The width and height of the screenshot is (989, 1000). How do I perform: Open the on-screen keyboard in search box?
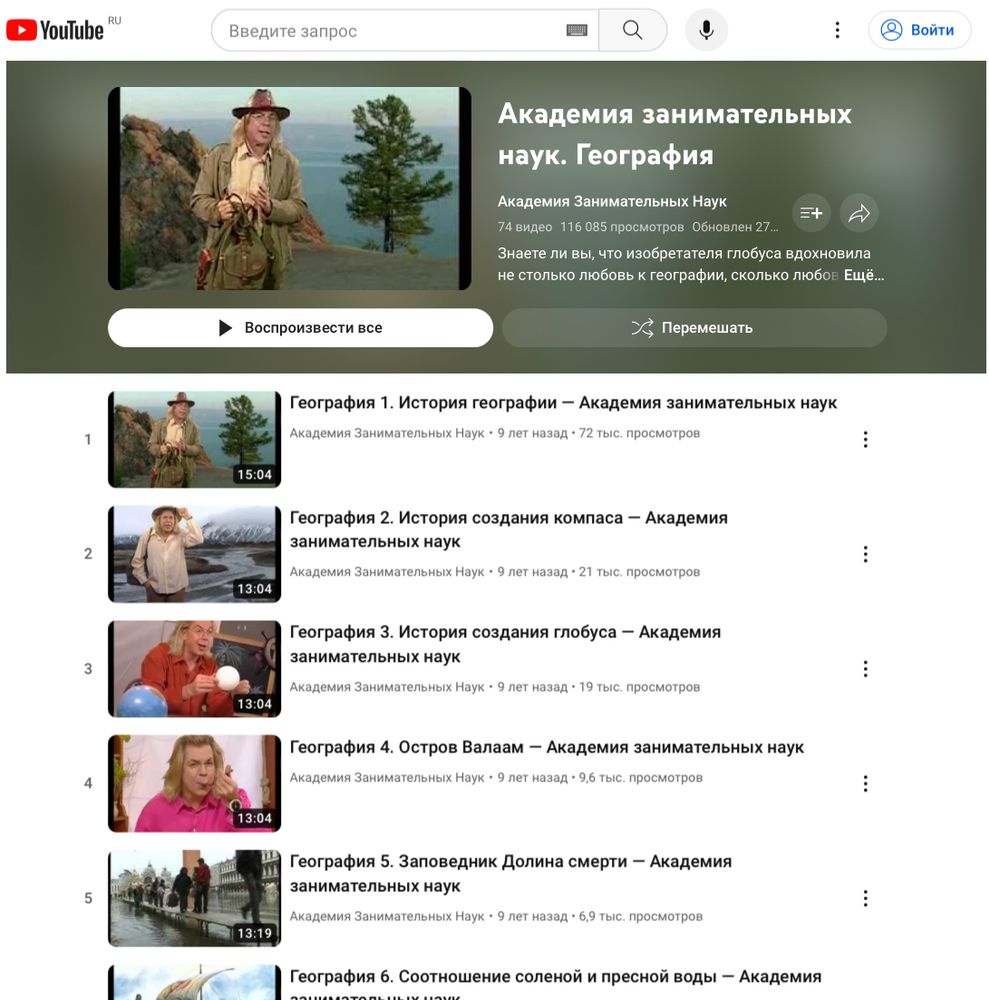tap(576, 30)
